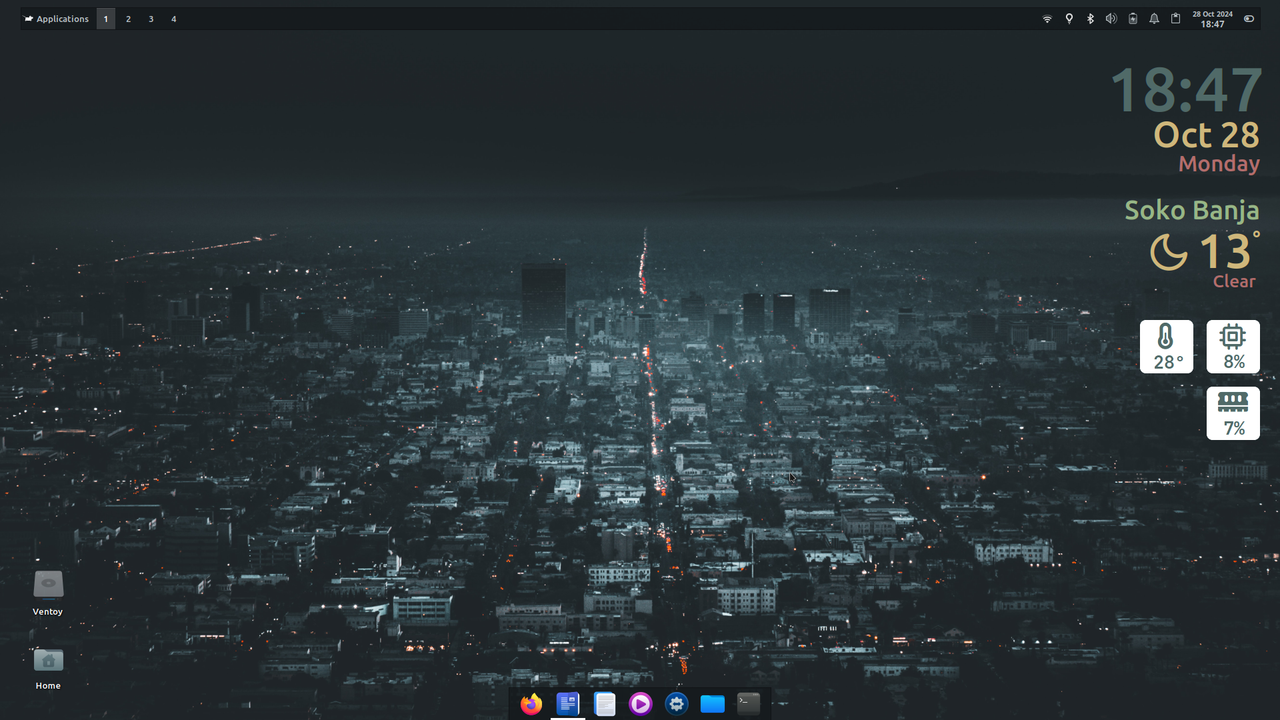Open the Wi-Fi network indicator
Image resolution: width=1280 pixels, height=720 pixels.
[x=1047, y=19]
